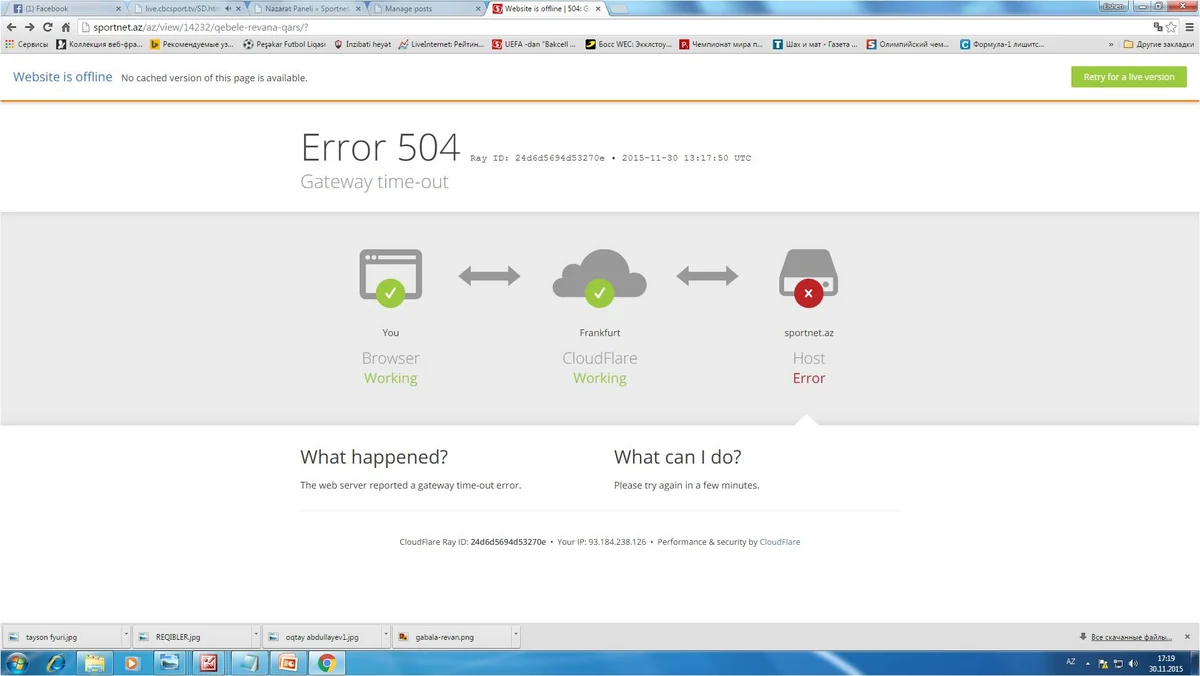
Task: Follow the CloudFlare link in the footer
Action: tap(780, 542)
